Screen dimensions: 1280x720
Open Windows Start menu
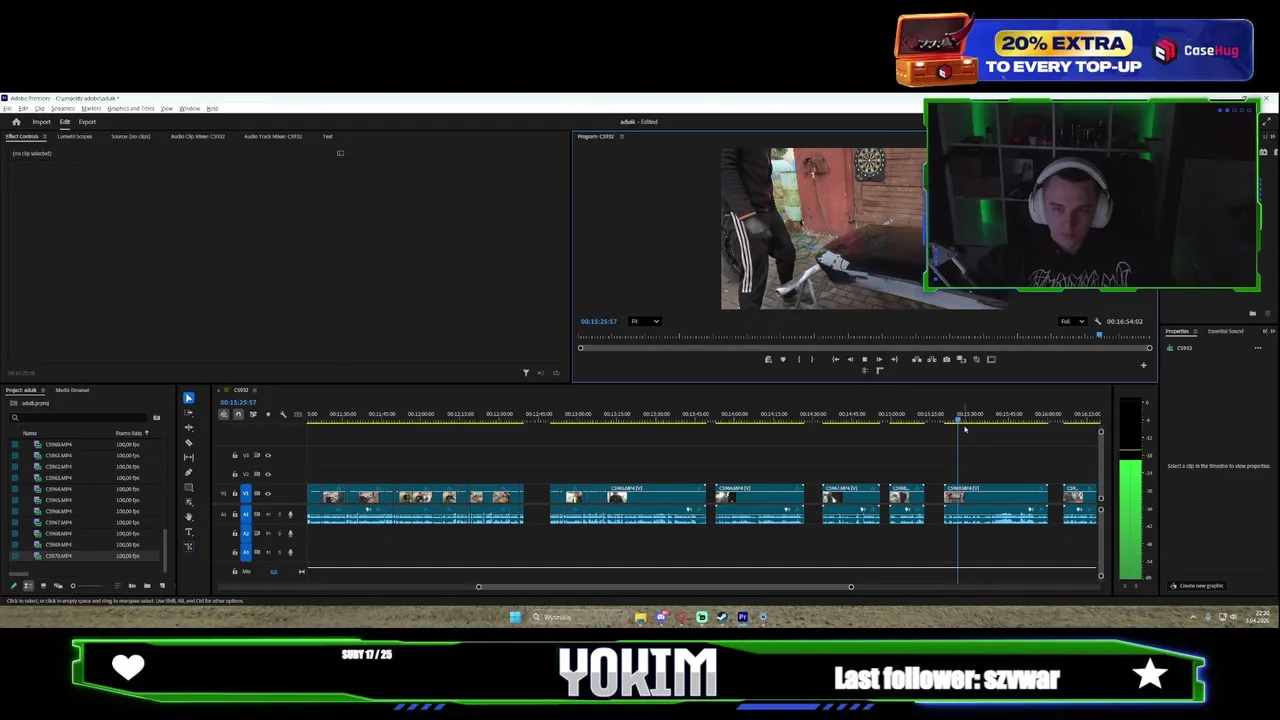pos(515,617)
